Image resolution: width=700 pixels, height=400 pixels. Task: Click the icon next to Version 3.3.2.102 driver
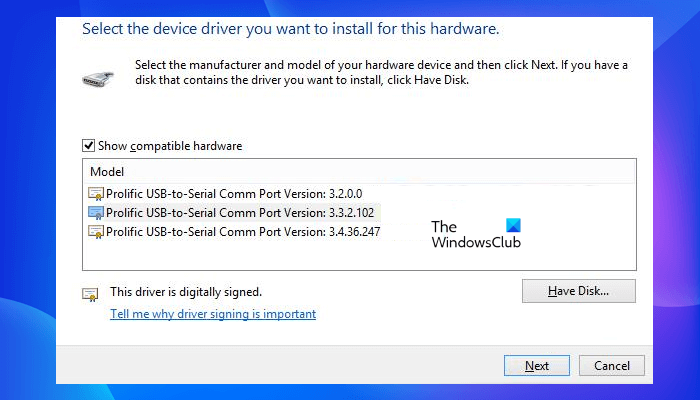tap(97, 212)
